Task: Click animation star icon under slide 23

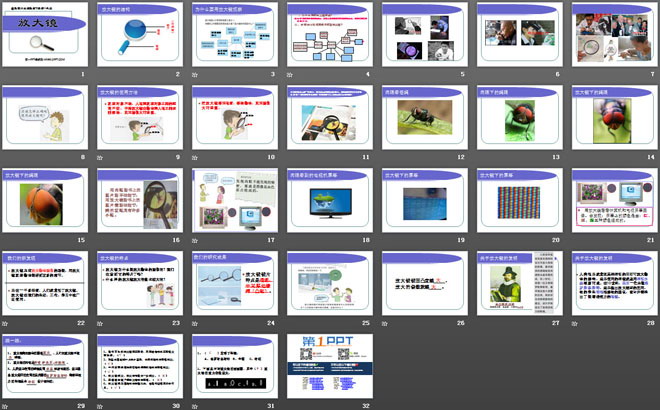Action: pos(100,323)
